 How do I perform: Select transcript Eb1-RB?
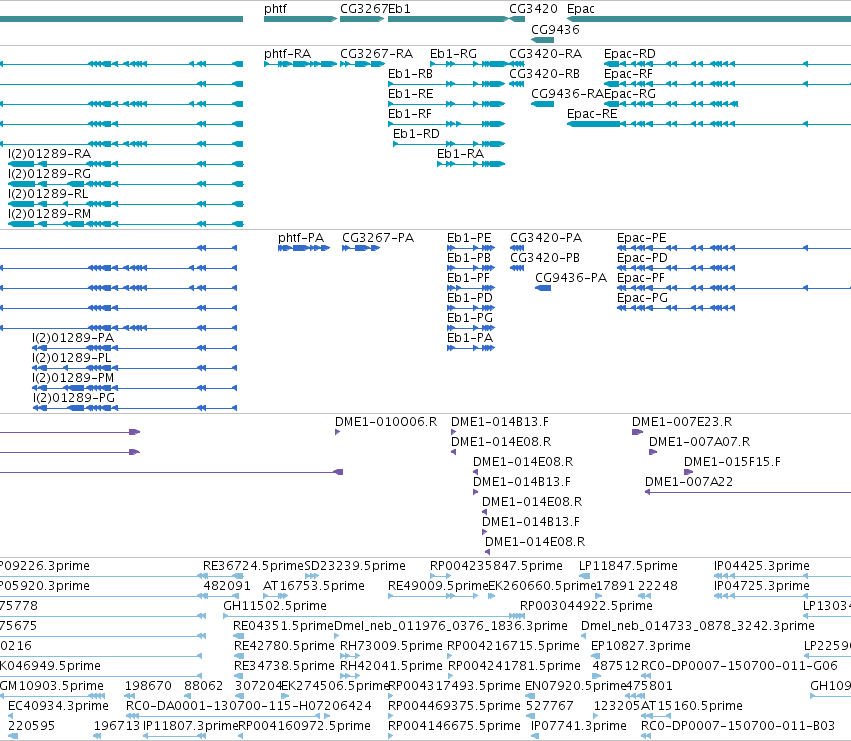[x=447, y=84]
